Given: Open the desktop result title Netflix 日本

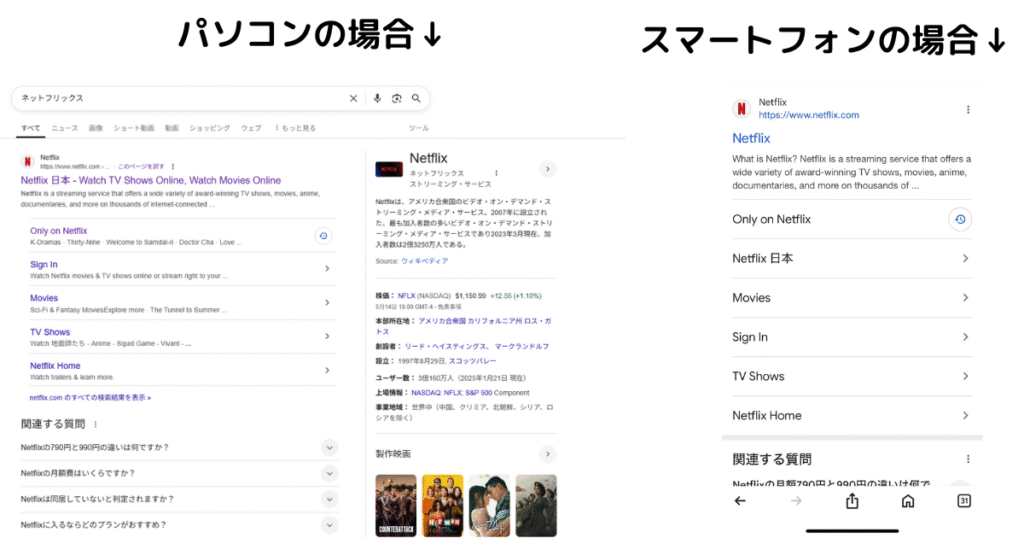Looking at the screenshot, I should point(150,180).
